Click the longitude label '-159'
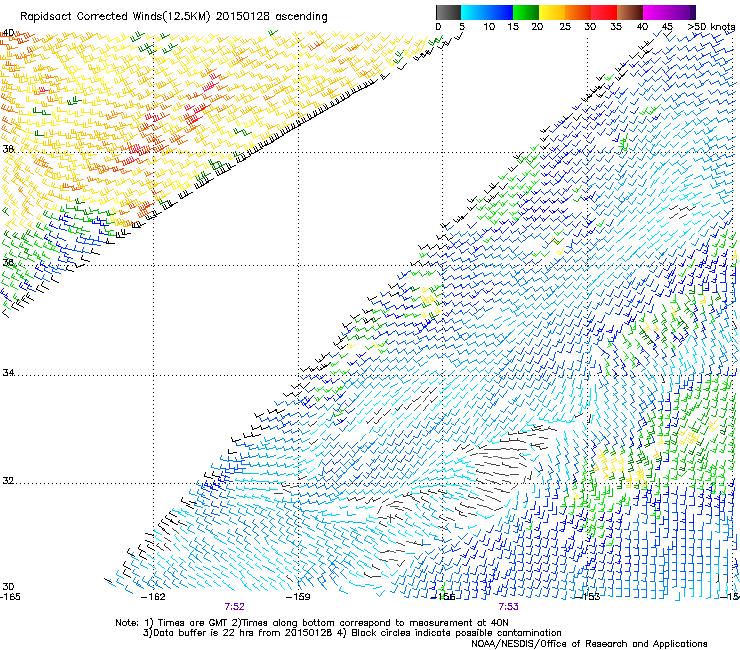The width and height of the screenshot is (740, 650). tap(298, 597)
